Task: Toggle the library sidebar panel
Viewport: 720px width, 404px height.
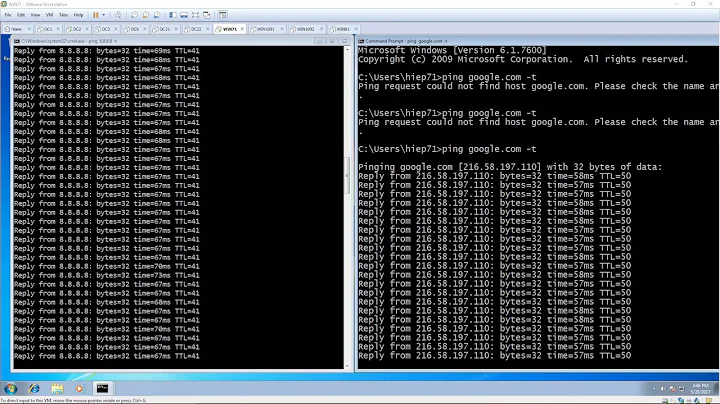Action: click(x=173, y=15)
